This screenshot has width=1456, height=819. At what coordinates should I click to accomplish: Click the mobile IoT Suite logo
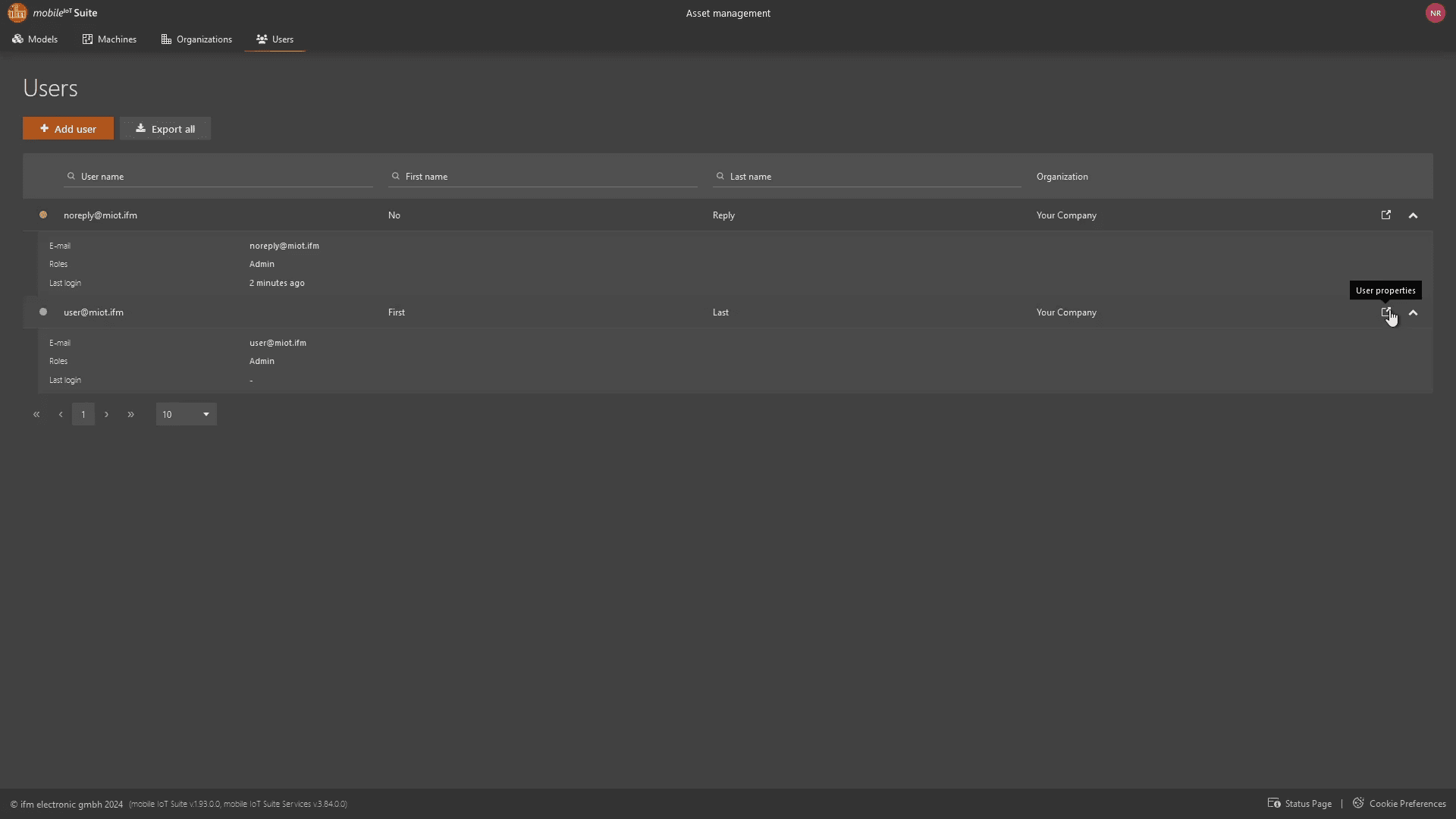point(17,13)
